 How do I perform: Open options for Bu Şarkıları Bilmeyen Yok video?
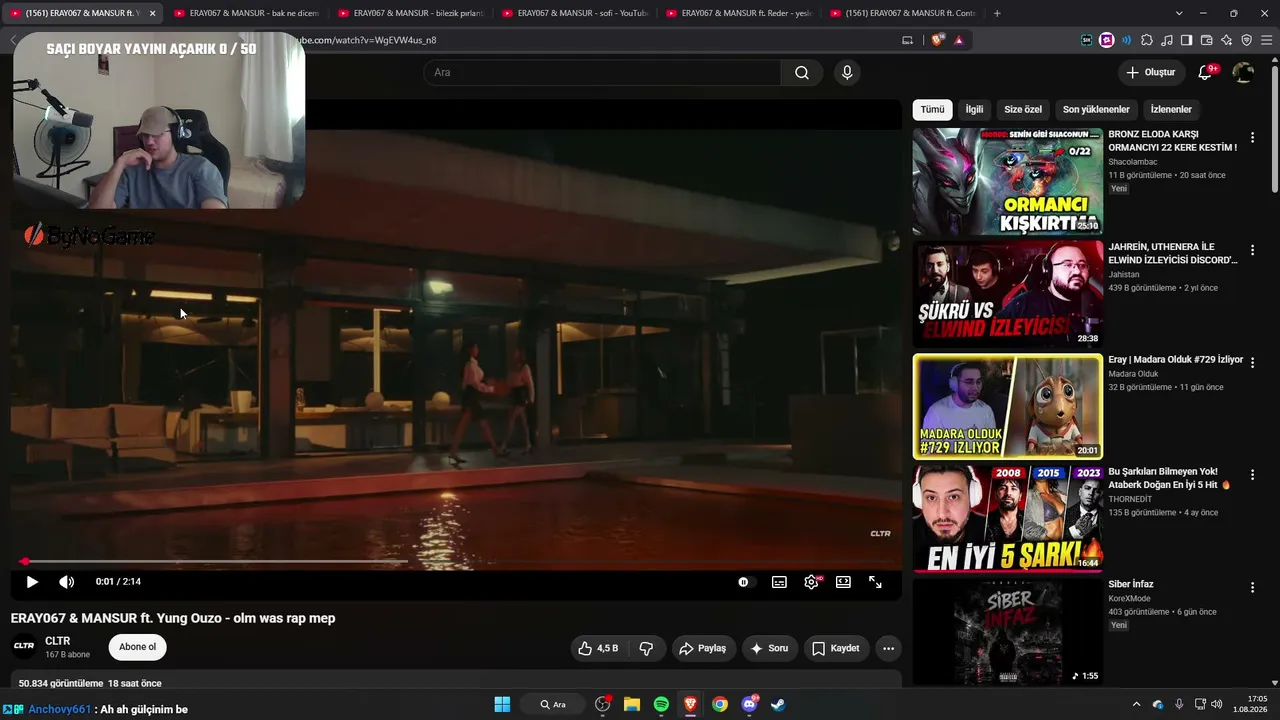[1252, 475]
